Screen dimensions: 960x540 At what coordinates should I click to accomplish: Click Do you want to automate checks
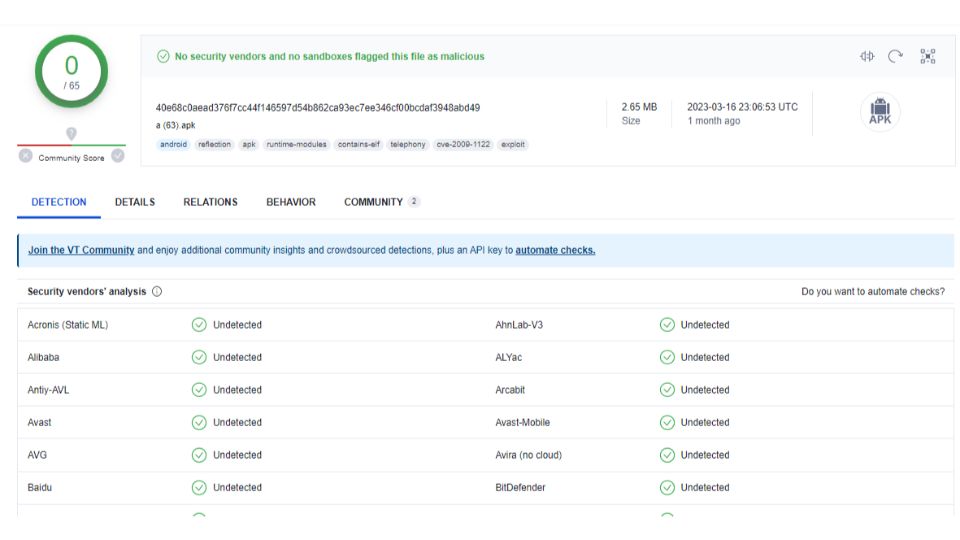[873, 291]
